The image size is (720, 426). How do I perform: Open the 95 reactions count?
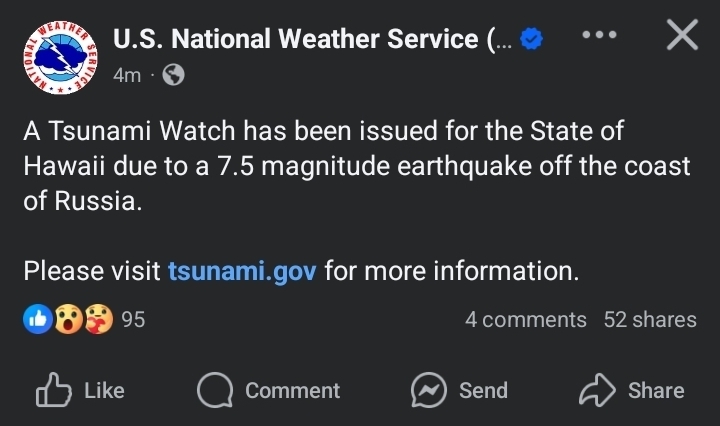tap(133, 320)
